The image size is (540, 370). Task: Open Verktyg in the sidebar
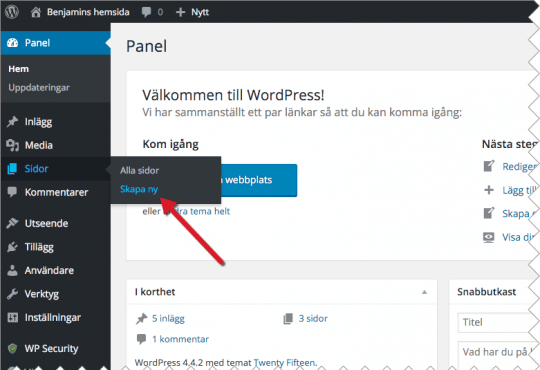42,294
